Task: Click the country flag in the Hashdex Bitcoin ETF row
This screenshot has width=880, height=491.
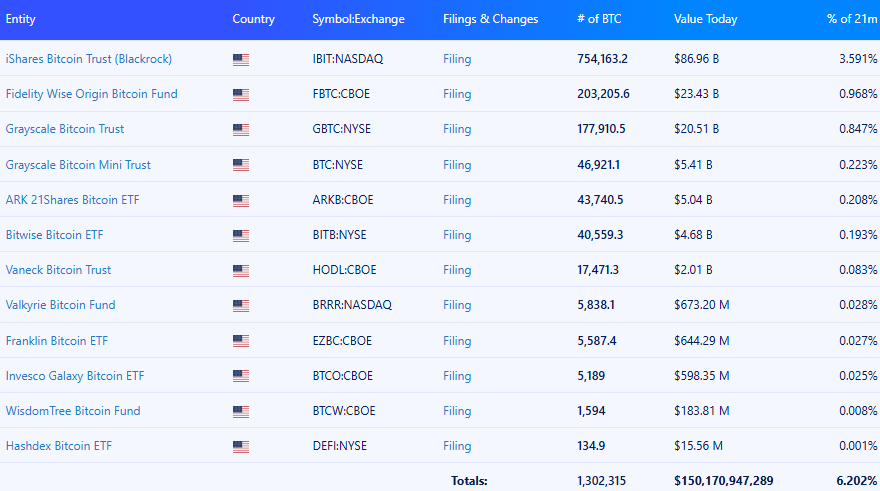Action: click(x=240, y=446)
